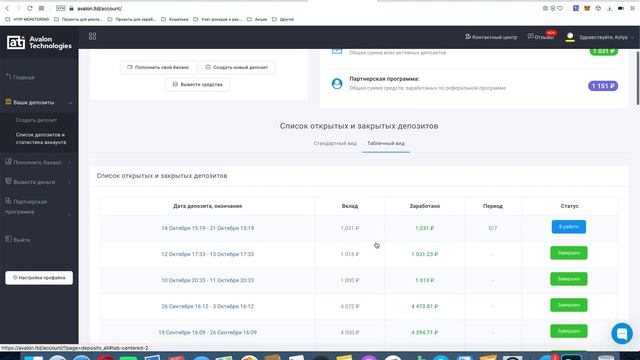This screenshot has height=360, width=640.
Task: Click the page vertical scrollbar thumb
Action: [x=638, y=78]
